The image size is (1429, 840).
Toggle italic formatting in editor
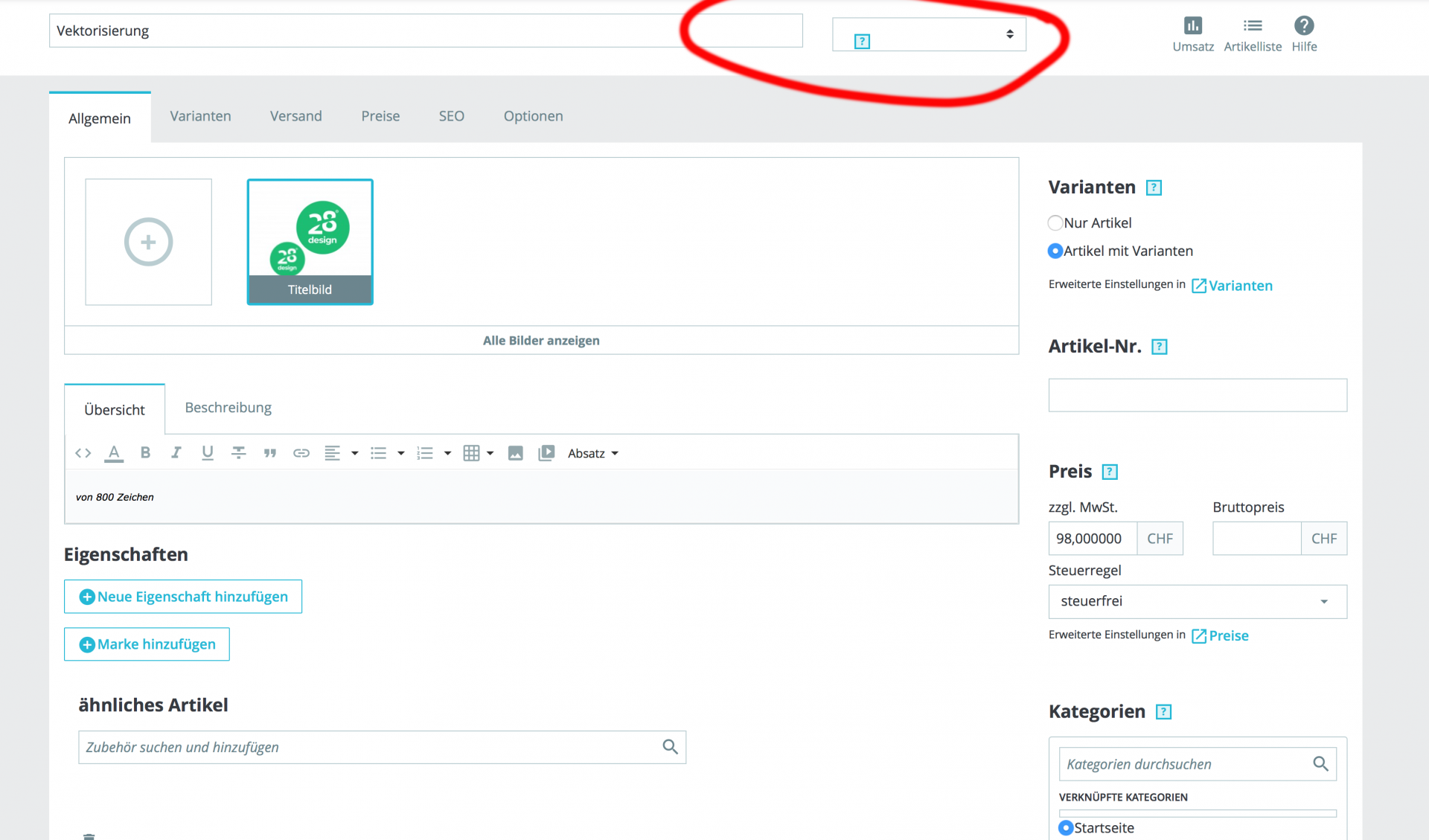click(176, 452)
